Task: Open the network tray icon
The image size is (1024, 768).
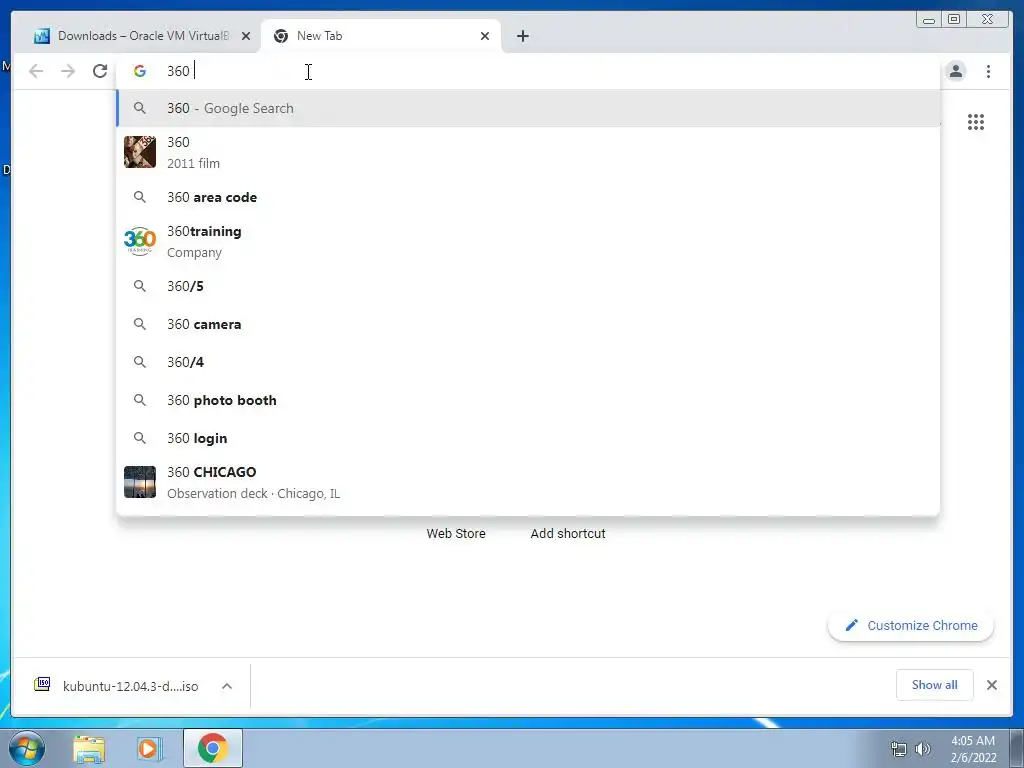Action: pyautogui.click(x=899, y=750)
